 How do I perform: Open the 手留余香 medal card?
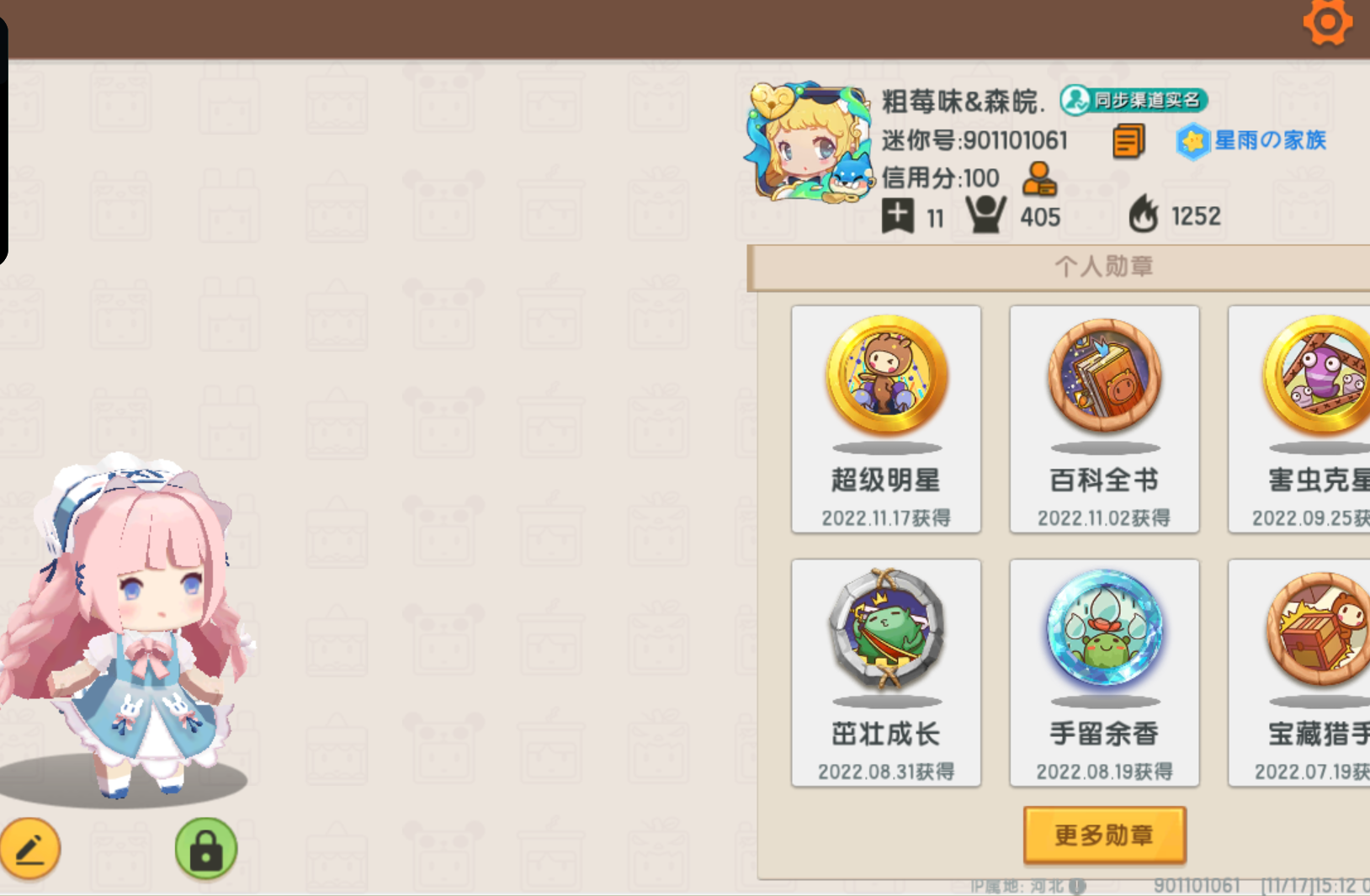point(1104,673)
